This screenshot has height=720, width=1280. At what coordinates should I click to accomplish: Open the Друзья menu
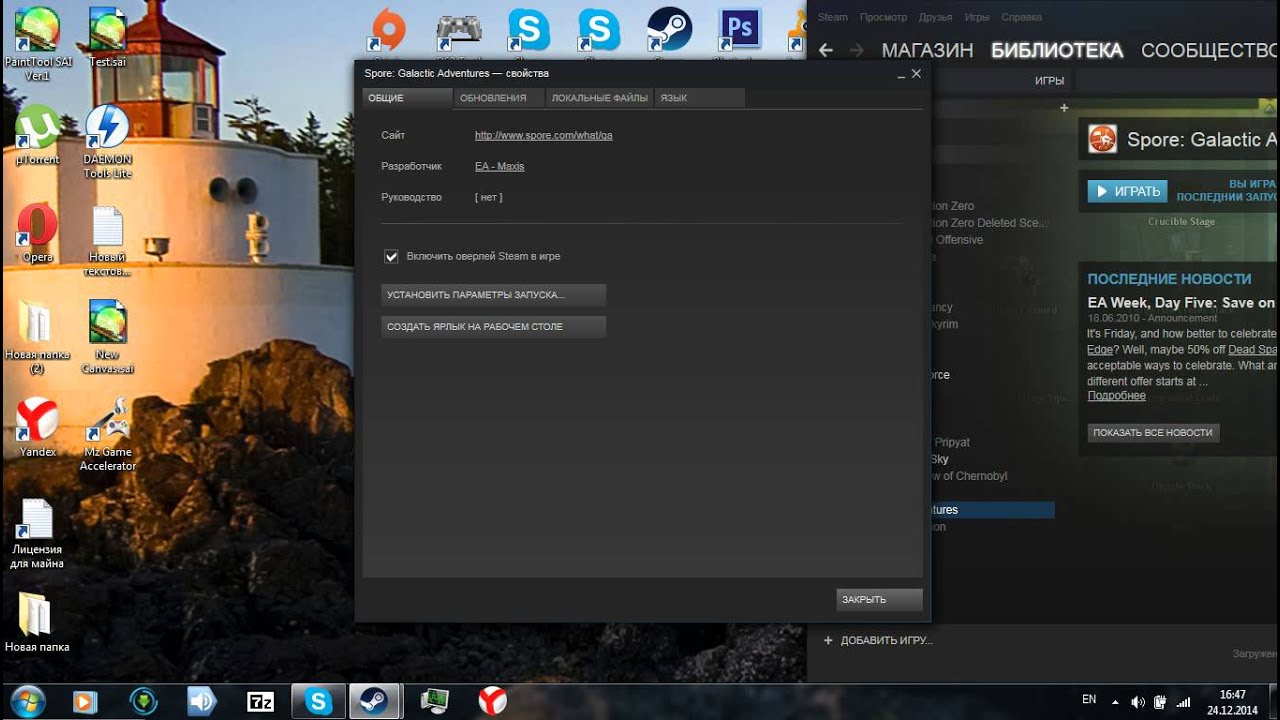(x=935, y=17)
